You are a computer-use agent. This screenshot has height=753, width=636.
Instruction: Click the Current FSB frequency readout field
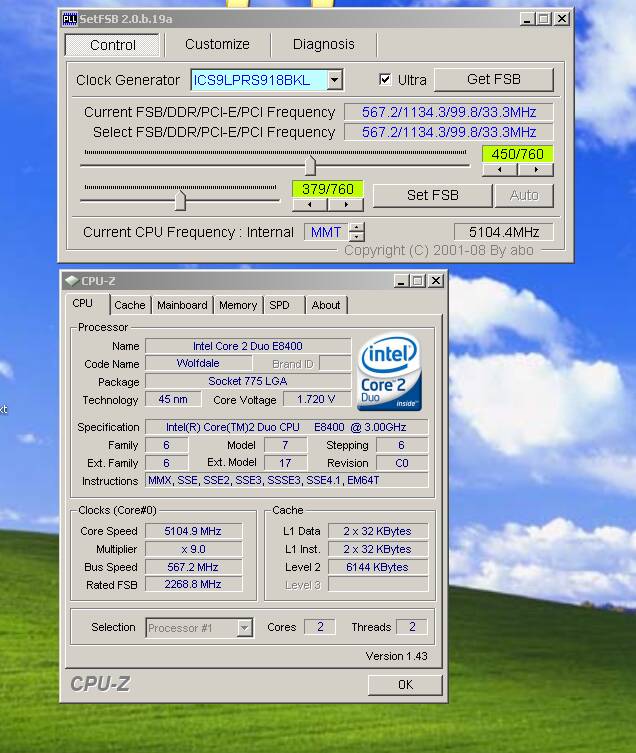(449, 112)
